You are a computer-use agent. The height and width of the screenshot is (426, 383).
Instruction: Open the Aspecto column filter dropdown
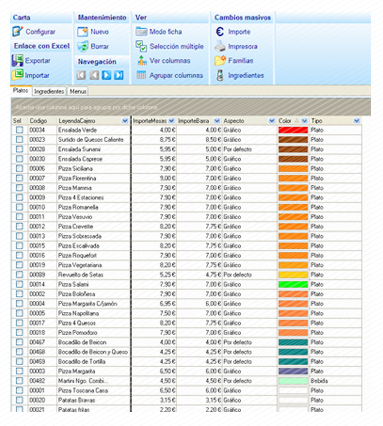click(x=272, y=121)
